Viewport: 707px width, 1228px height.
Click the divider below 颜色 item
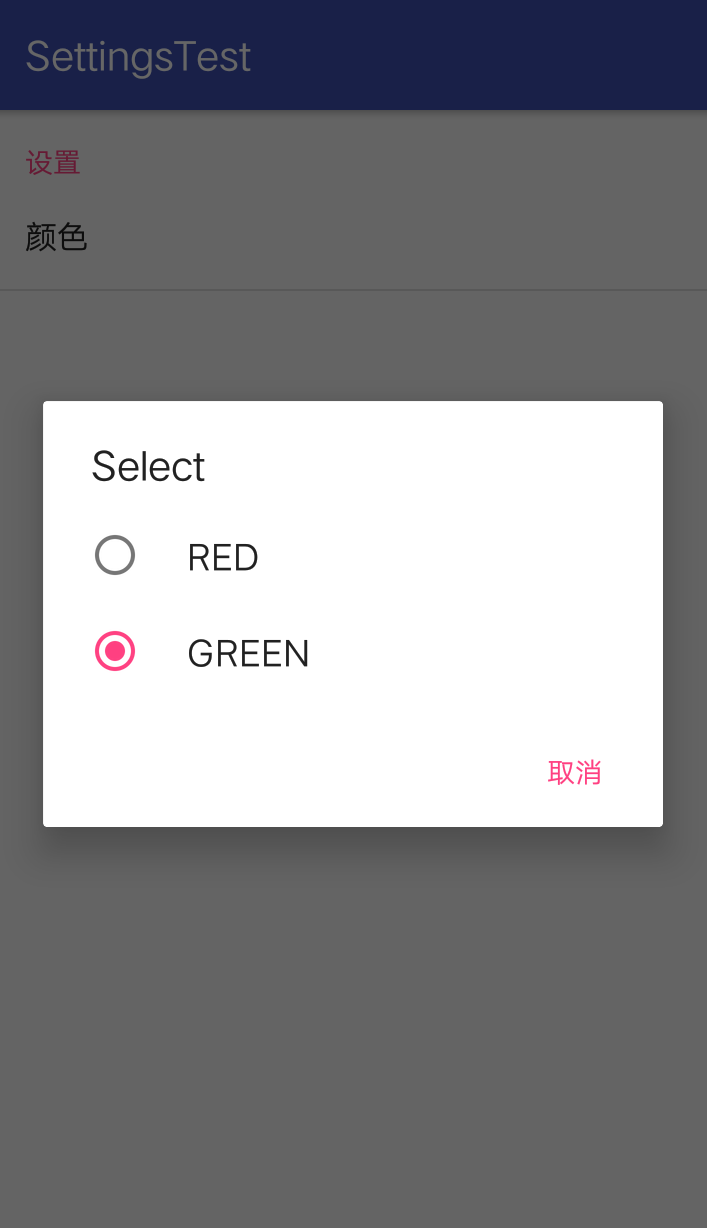click(353, 289)
